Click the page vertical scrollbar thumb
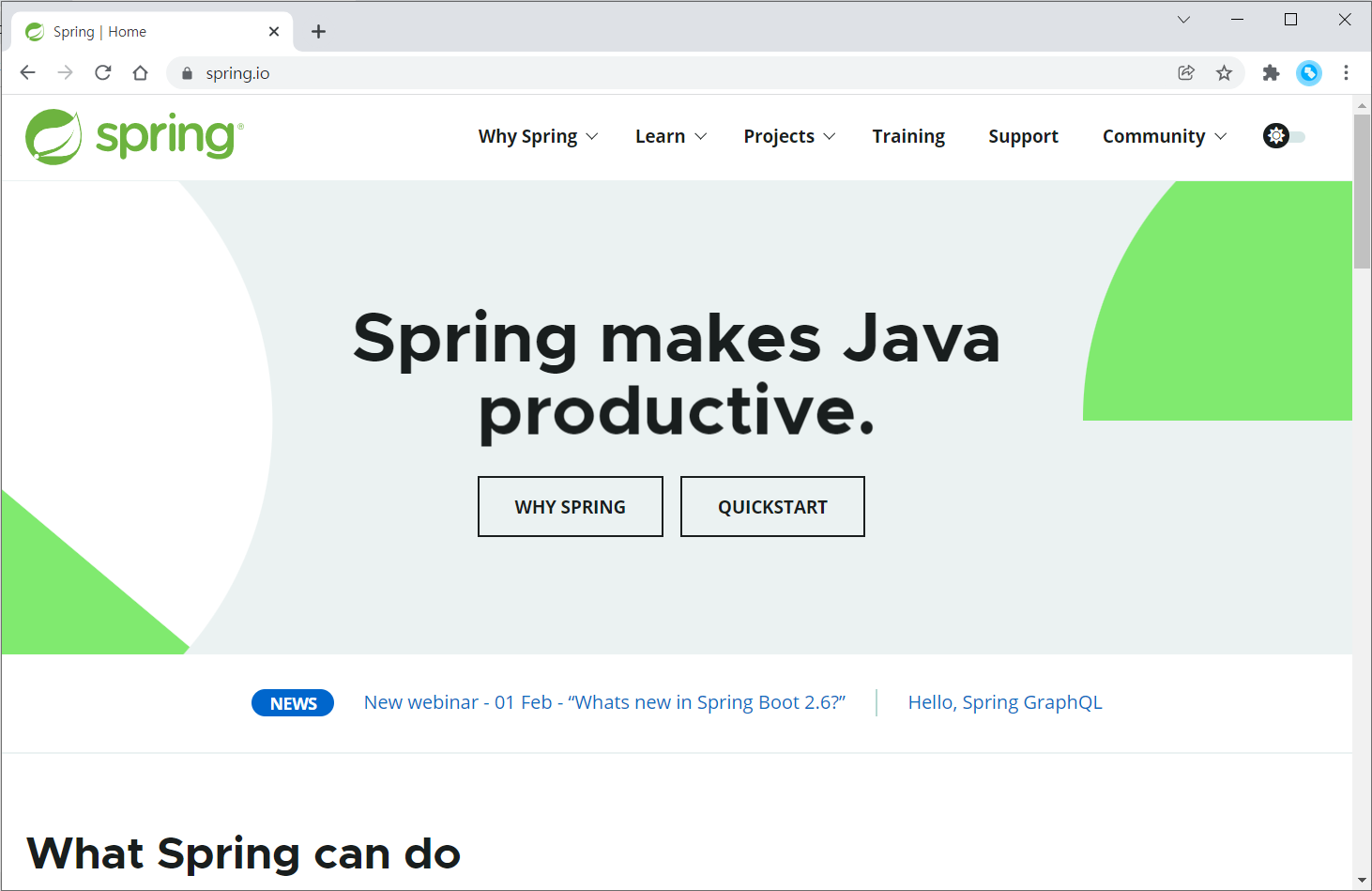The height and width of the screenshot is (891, 1372). (x=1362, y=192)
